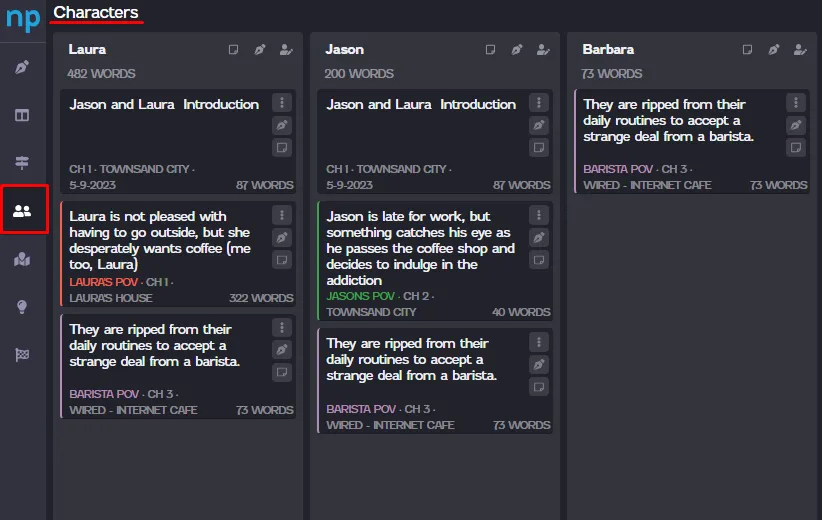Select the Jason column name

pos(344,49)
